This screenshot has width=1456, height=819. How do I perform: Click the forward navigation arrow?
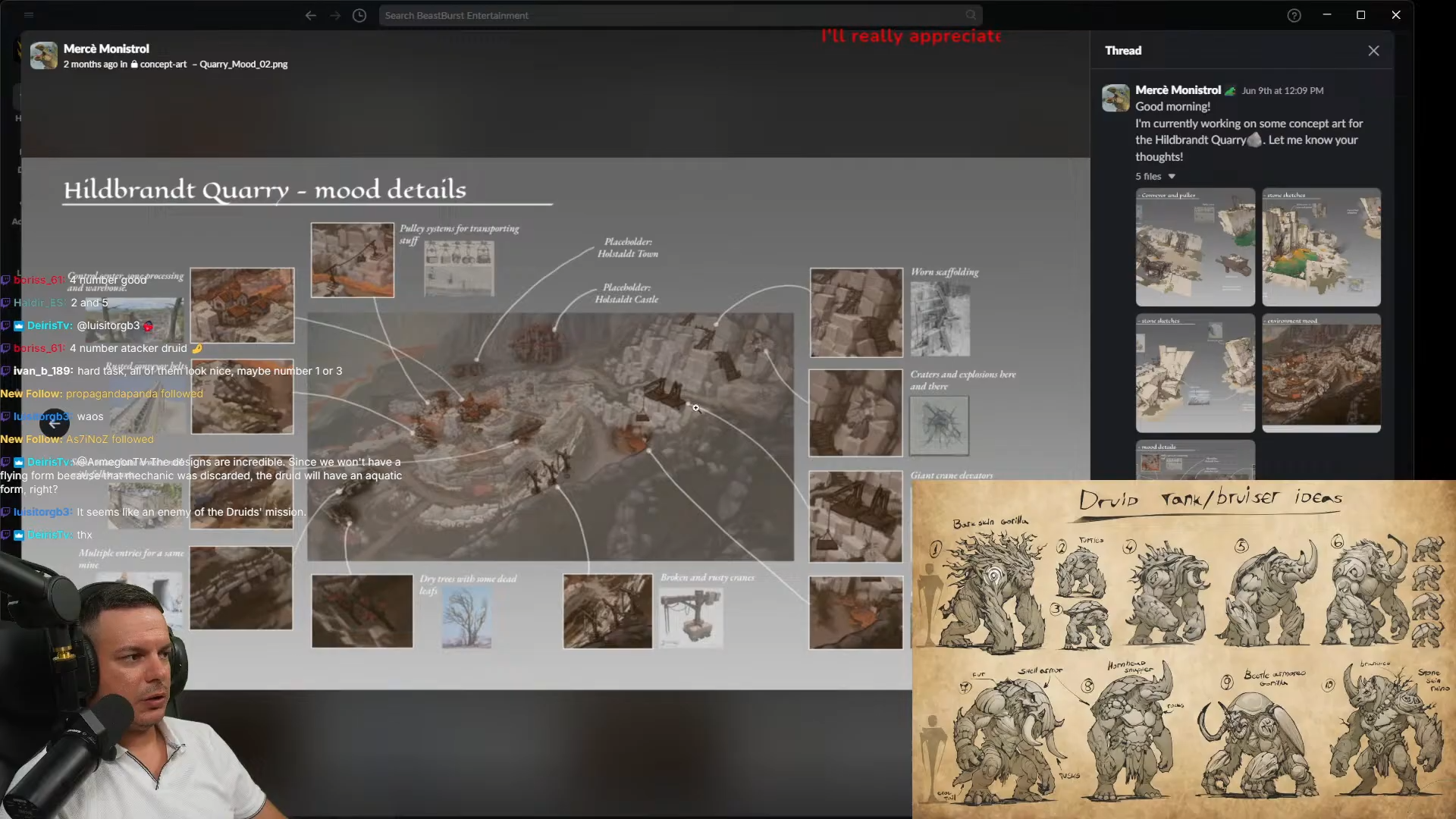coord(335,15)
